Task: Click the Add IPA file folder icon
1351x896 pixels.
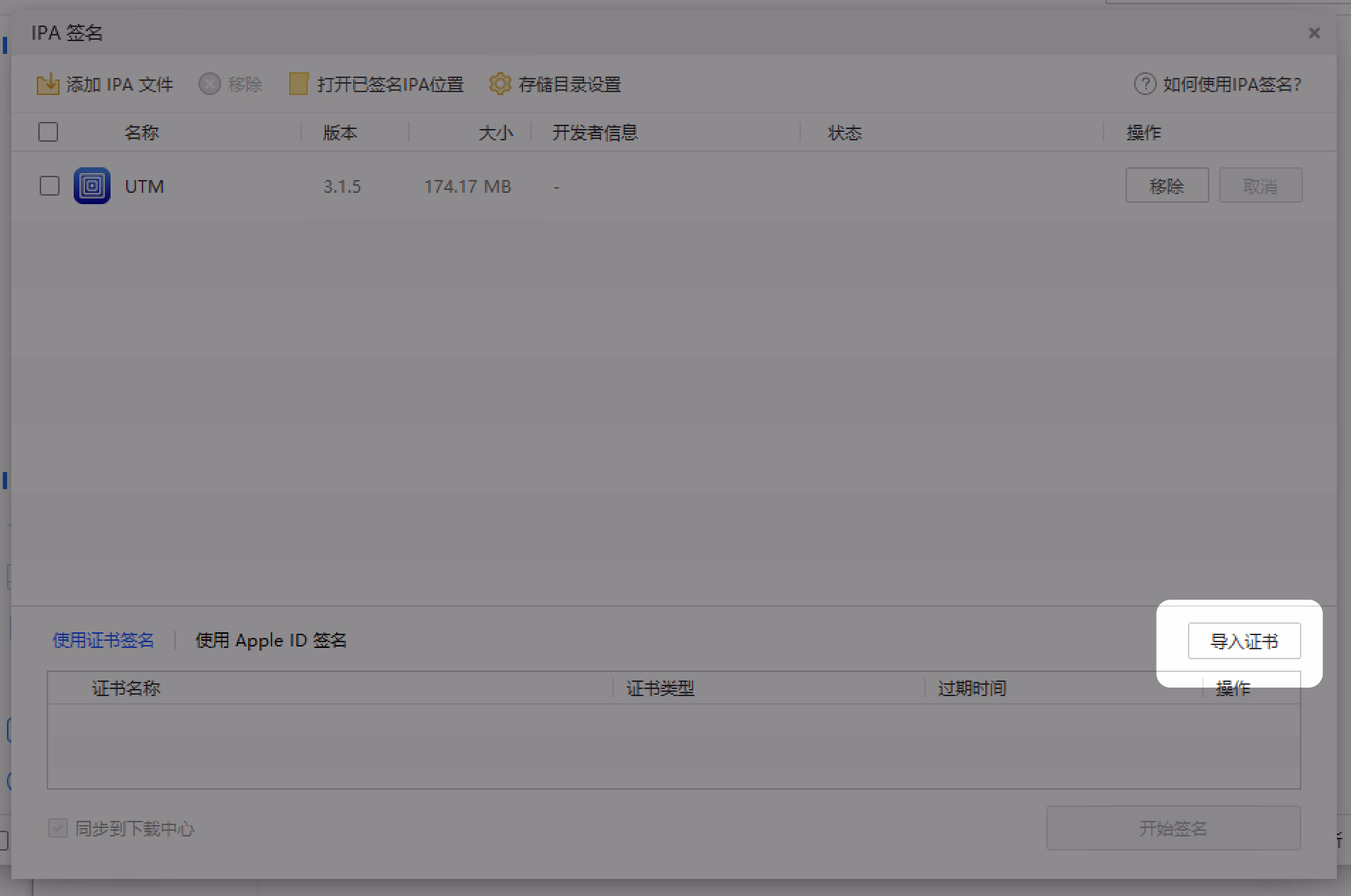Action: pyautogui.click(x=47, y=84)
